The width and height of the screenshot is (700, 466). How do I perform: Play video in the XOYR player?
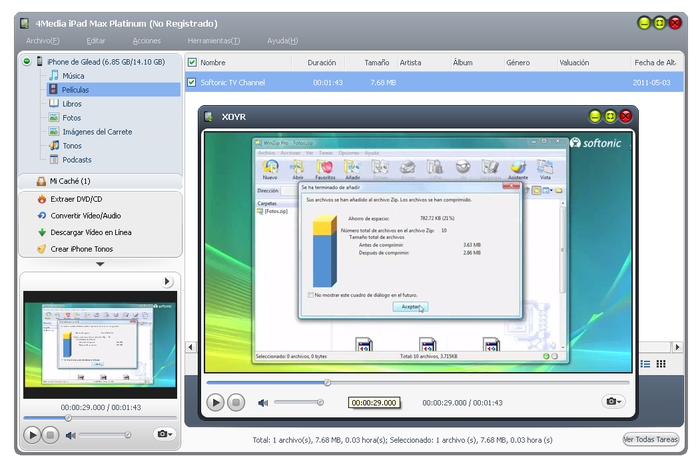point(215,403)
